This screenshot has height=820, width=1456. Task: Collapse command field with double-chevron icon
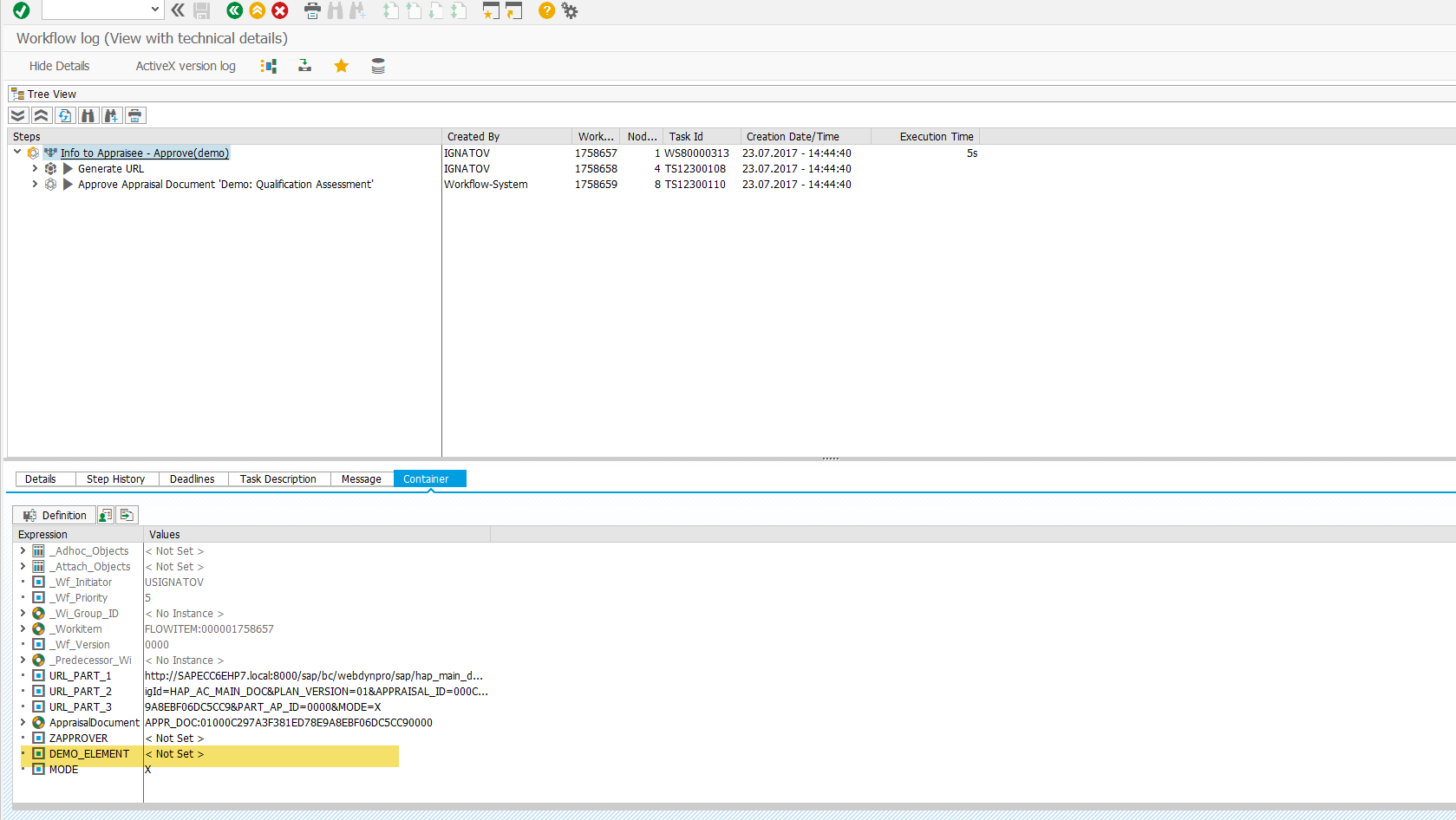[178, 10]
